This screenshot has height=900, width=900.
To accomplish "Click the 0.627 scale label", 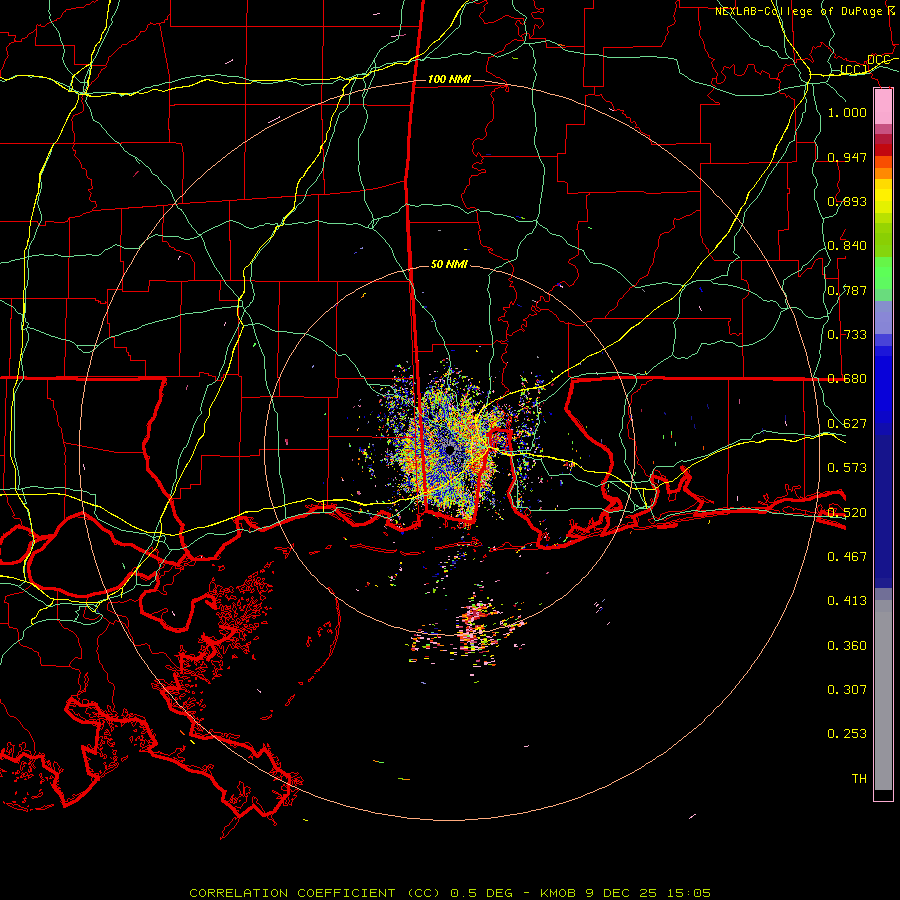I will click(x=847, y=424).
